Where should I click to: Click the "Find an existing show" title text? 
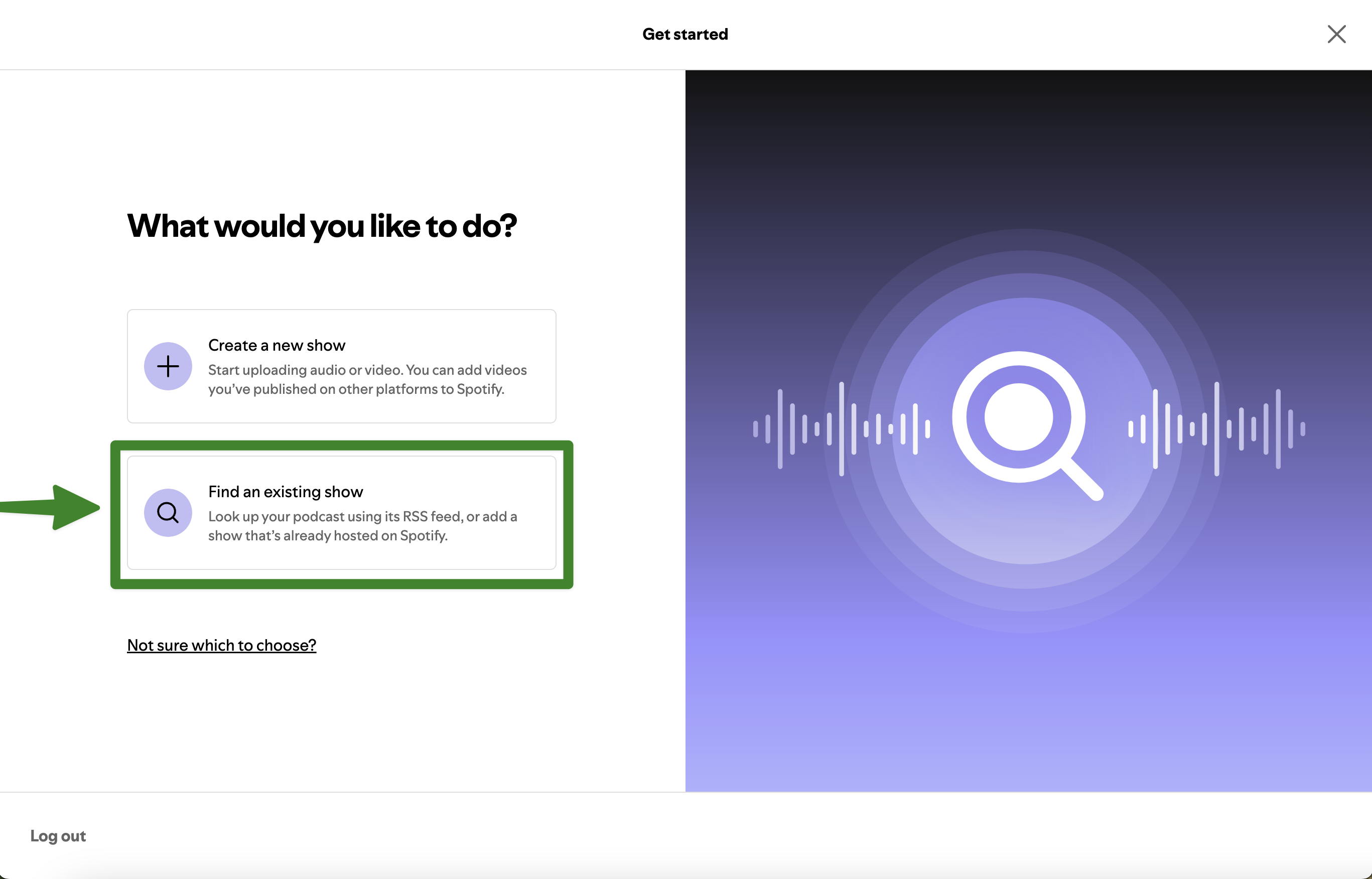(x=286, y=492)
